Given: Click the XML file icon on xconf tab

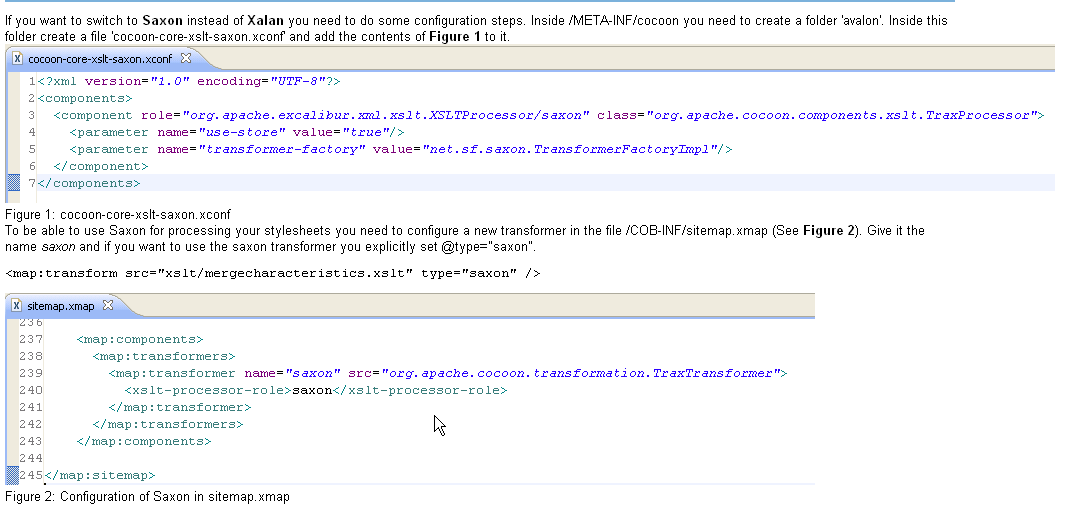Looking at the screenshot, I should [17, 58].
